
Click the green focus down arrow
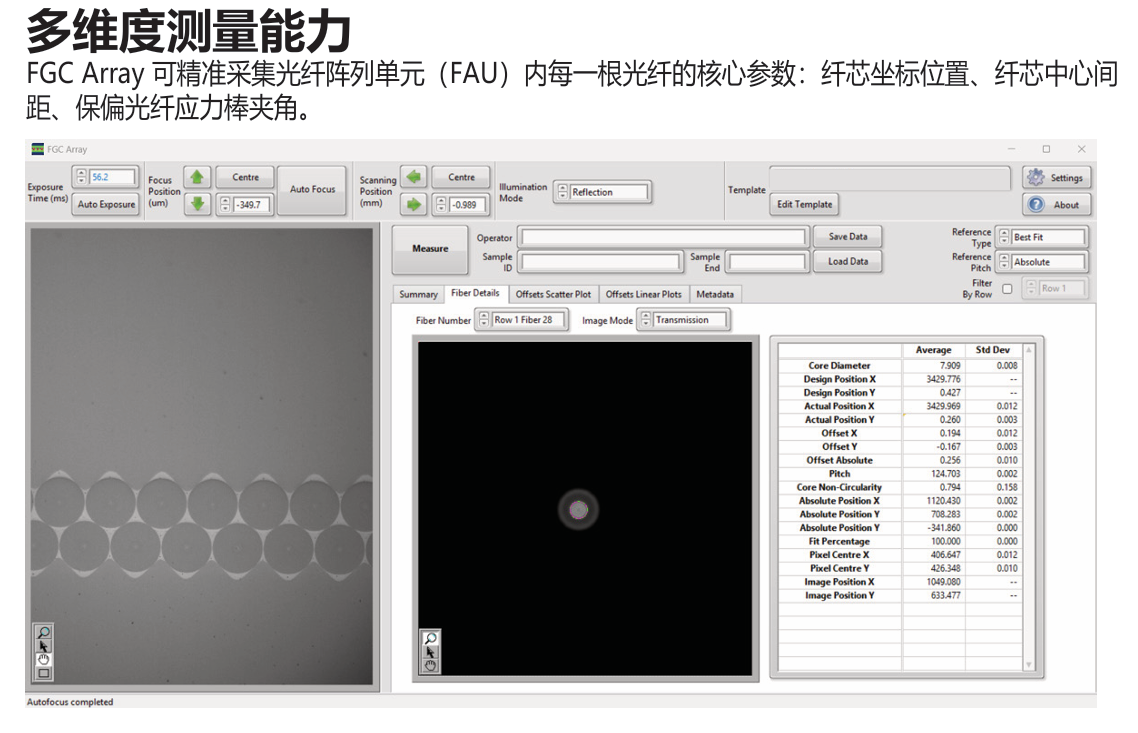tap(197, 205)
